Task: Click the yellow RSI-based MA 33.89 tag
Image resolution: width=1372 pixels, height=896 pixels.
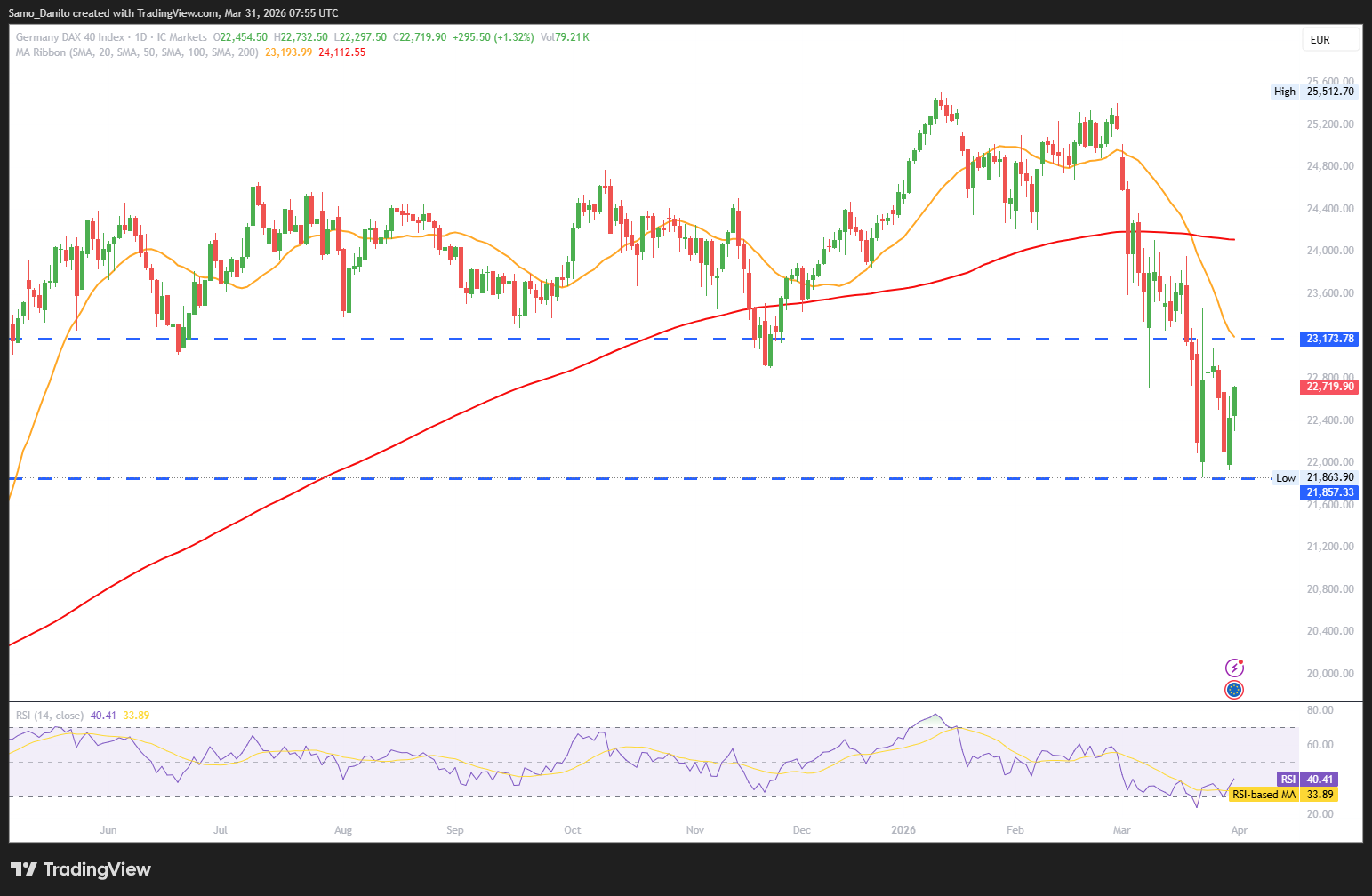Action: (1283, 795)
